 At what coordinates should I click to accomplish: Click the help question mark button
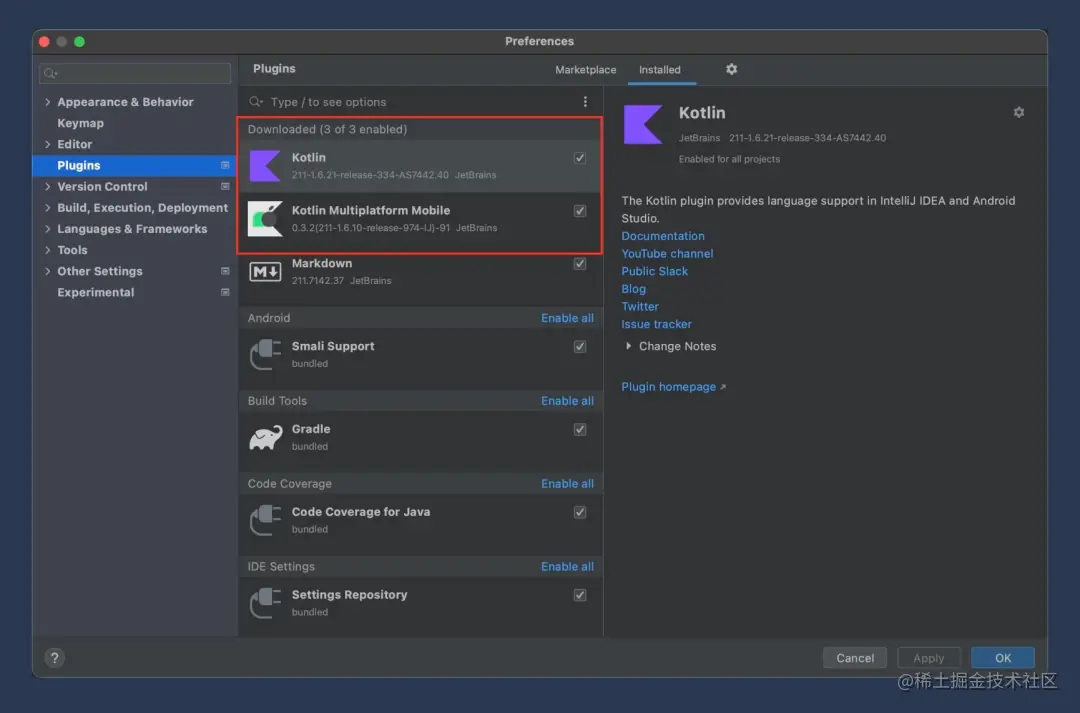tap(54, 658)
